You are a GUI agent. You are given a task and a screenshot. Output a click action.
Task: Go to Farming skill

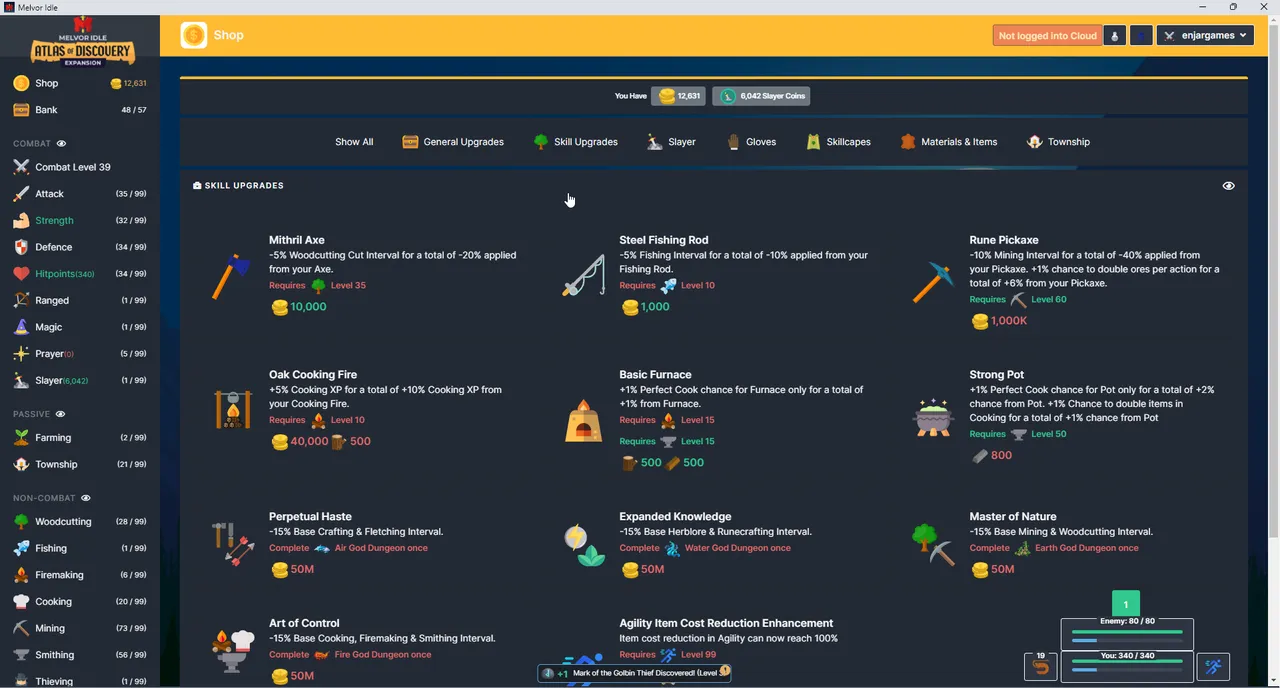[x=80, y=437]
